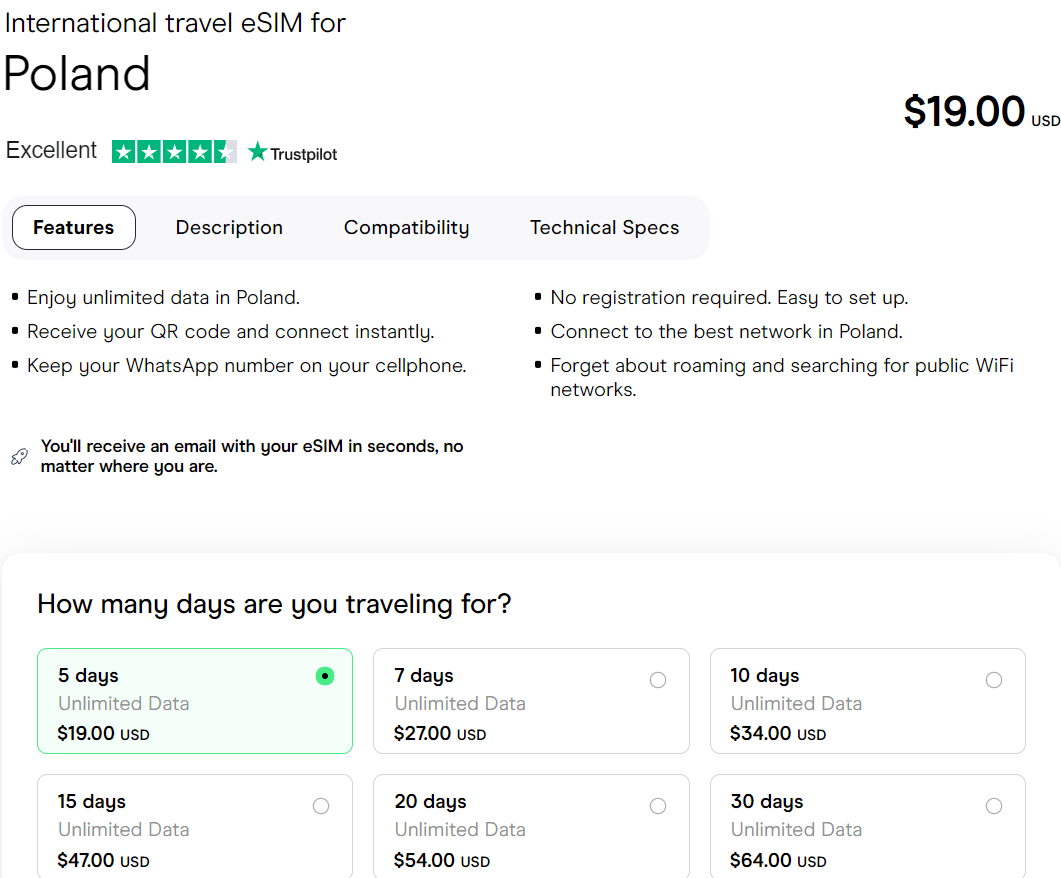Click the Excellent rating text

(52, 151)
